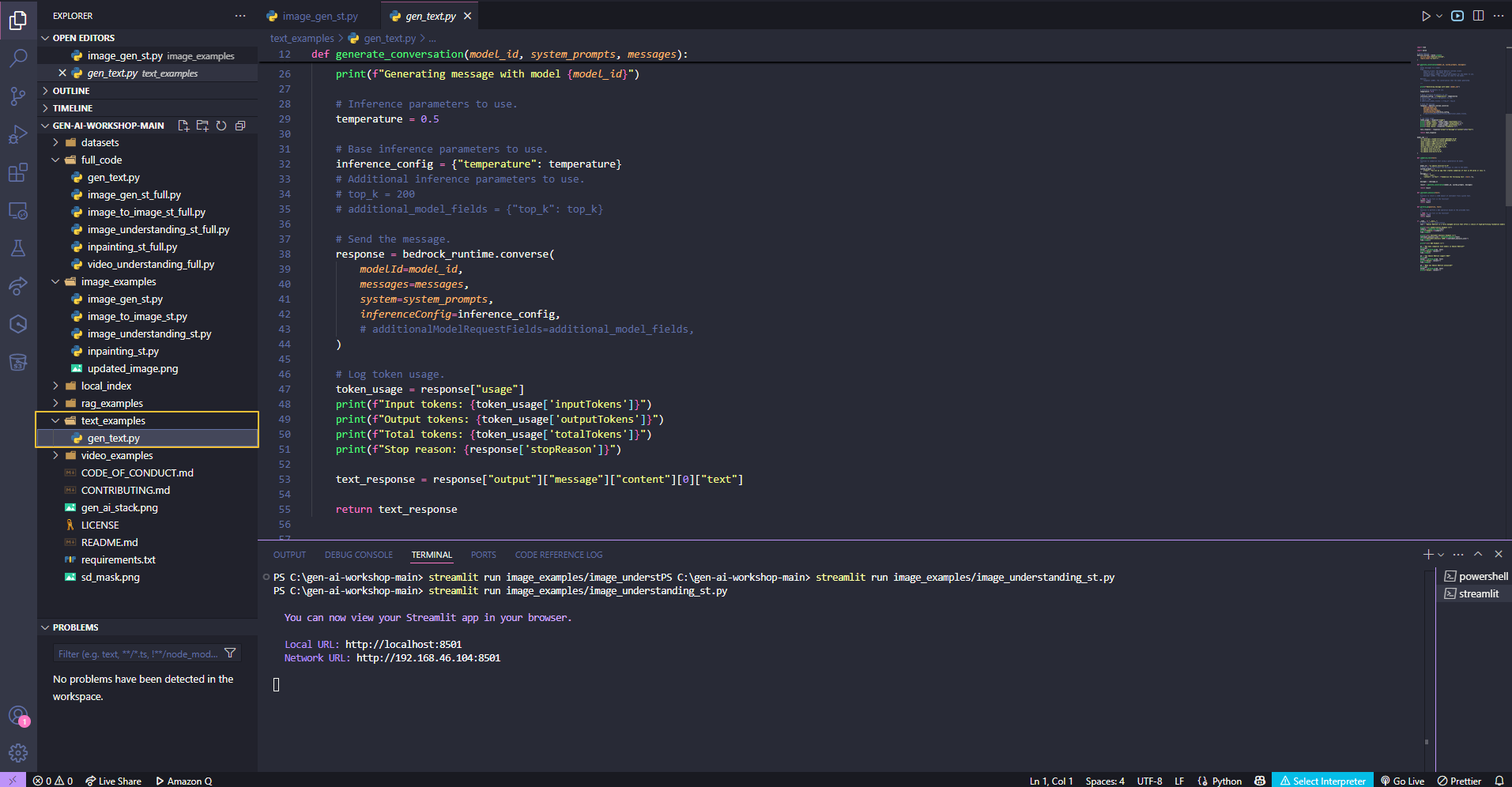Change indentation via Spaces: 4
This screenshot has height=787, width=1512.
(1105, 781)
